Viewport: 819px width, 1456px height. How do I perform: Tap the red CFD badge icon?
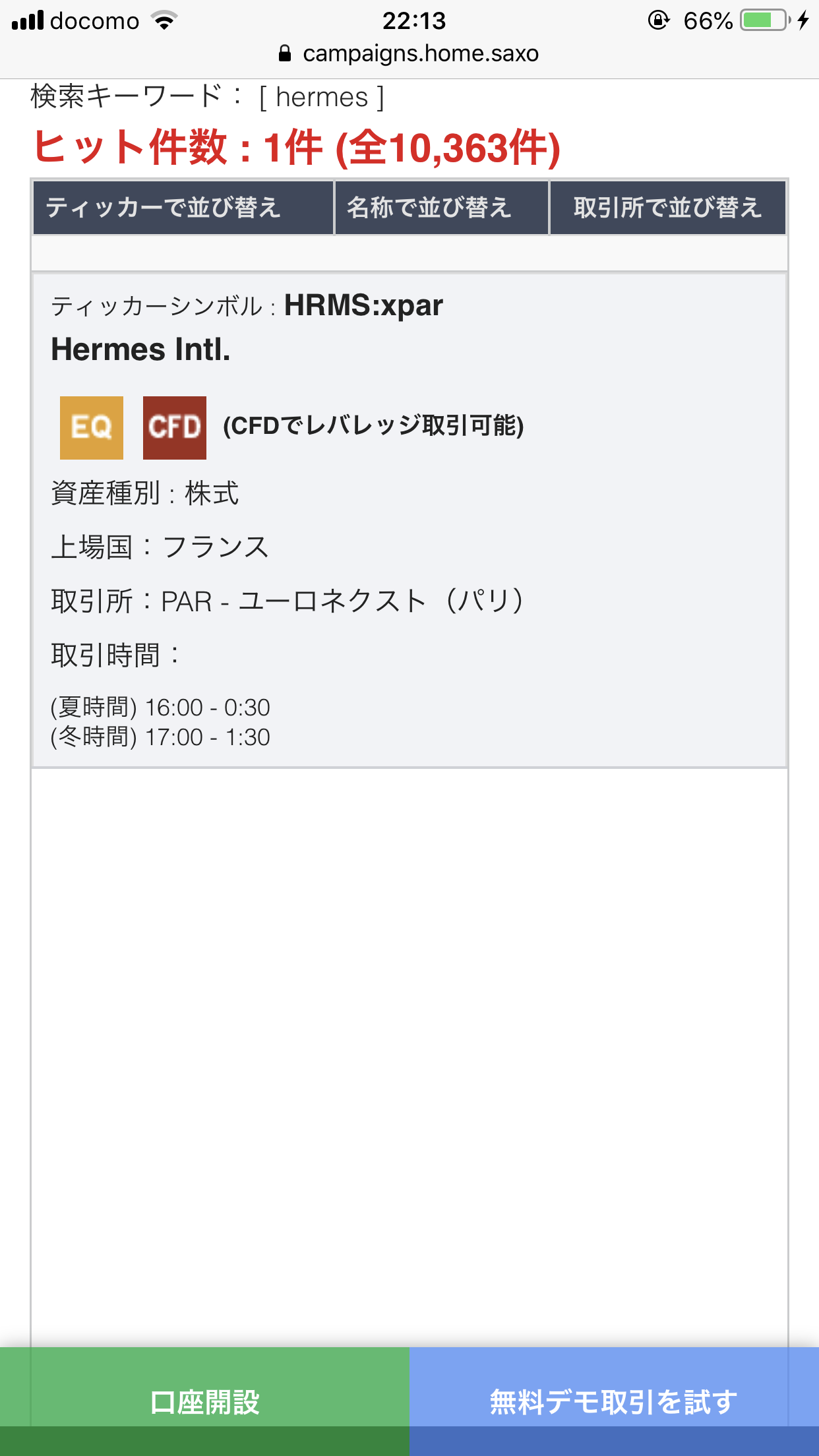click(x=175, y=427)
